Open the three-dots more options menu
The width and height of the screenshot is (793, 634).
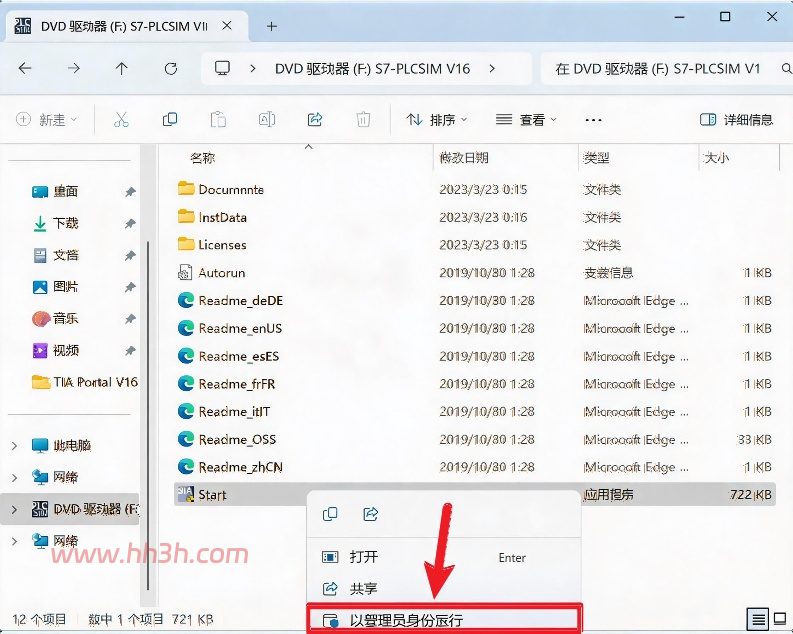click(593, 120)
